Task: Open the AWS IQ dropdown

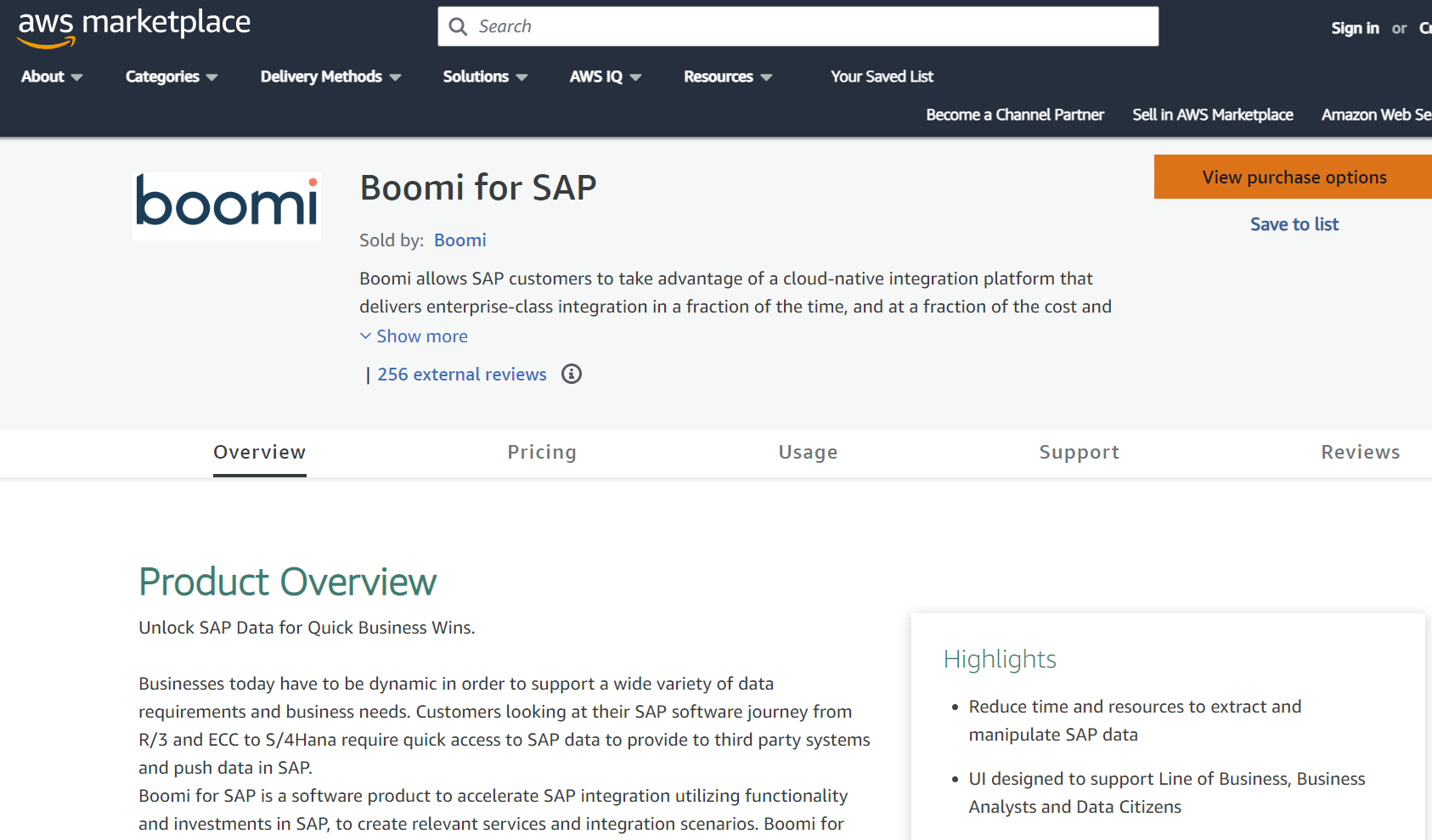Action: pos(604,76)
